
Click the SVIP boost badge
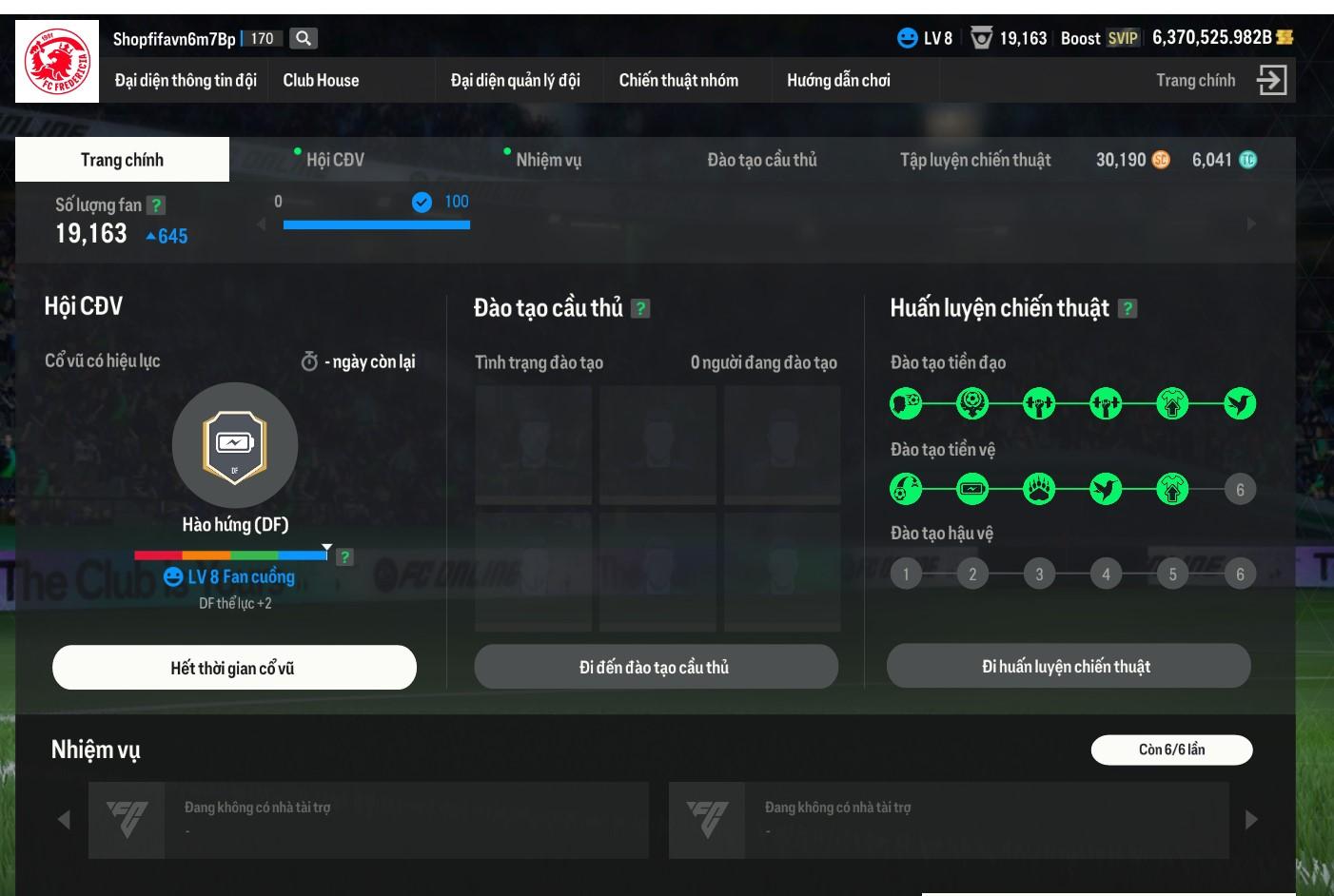[x=1123, y=38]
